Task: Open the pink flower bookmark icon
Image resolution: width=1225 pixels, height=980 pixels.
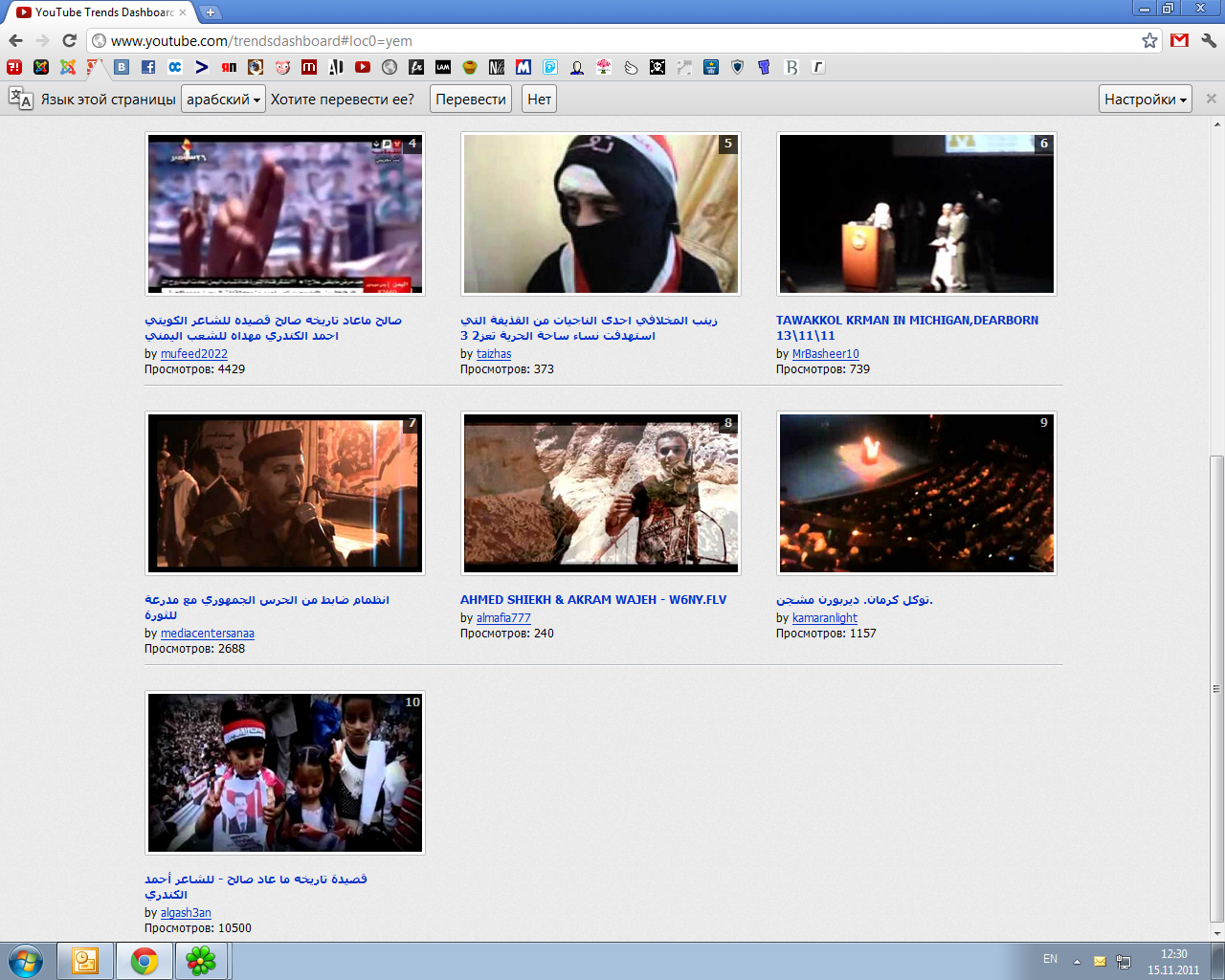Action: [604, 67]
